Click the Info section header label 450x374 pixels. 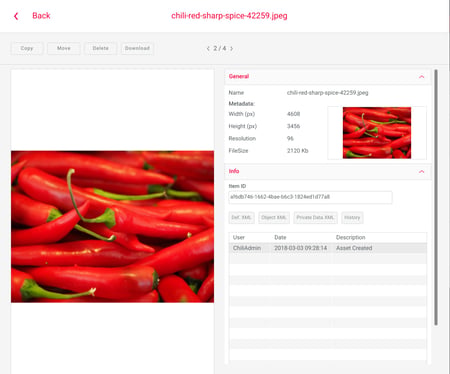(x=234, y=171)
